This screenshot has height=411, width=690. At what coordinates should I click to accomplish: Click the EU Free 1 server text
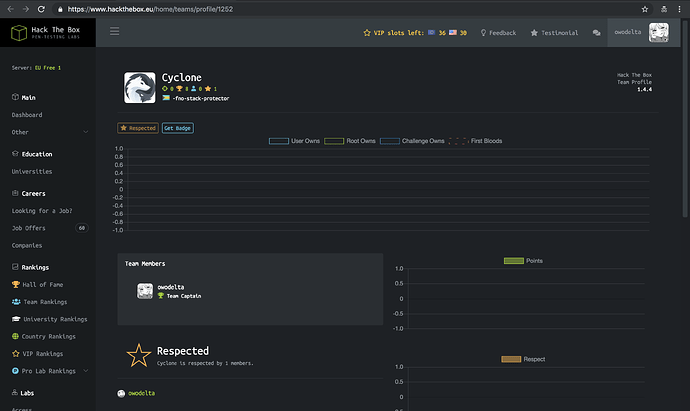pos(48,68)
